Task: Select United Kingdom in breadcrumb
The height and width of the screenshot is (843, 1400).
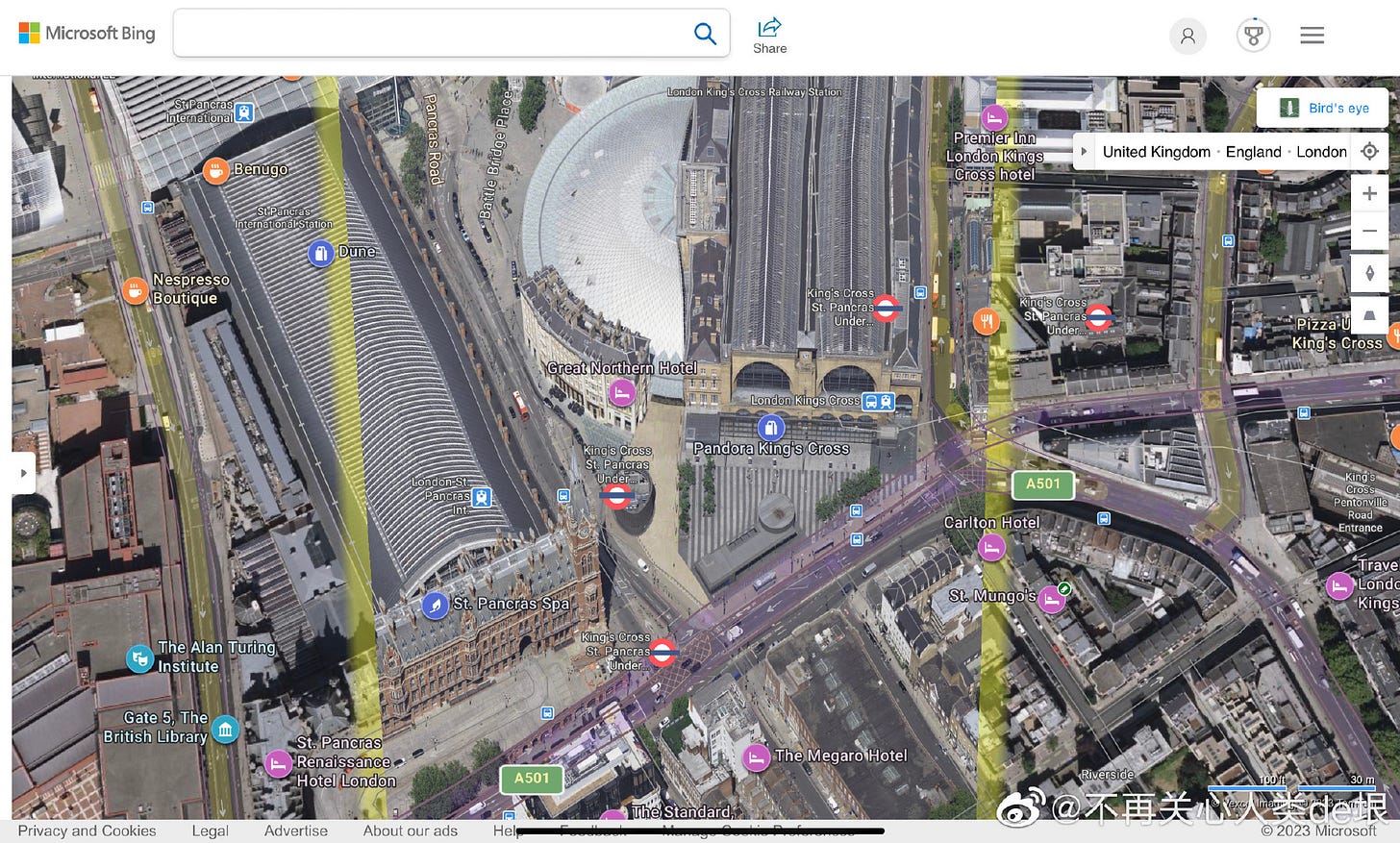Action: click(x=1156, y=152)
